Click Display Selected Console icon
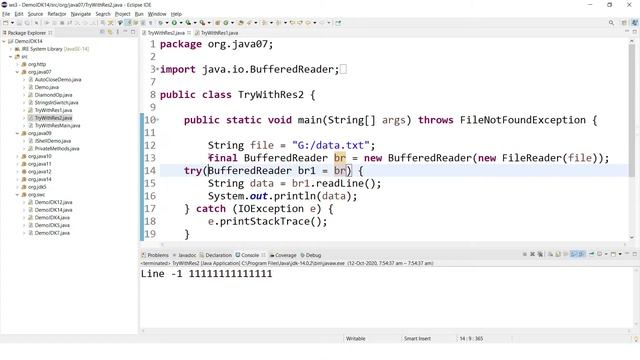 (x=600, y=254)
